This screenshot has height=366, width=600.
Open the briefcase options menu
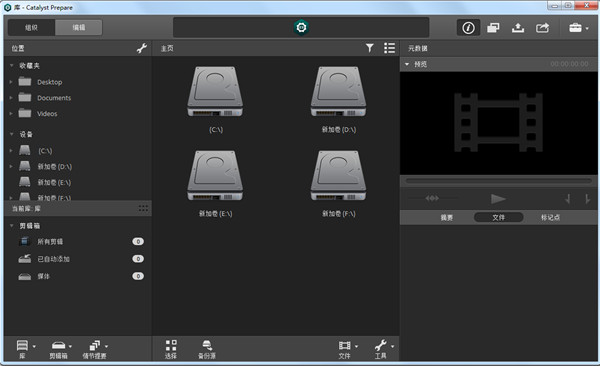[x=578, y=28]
